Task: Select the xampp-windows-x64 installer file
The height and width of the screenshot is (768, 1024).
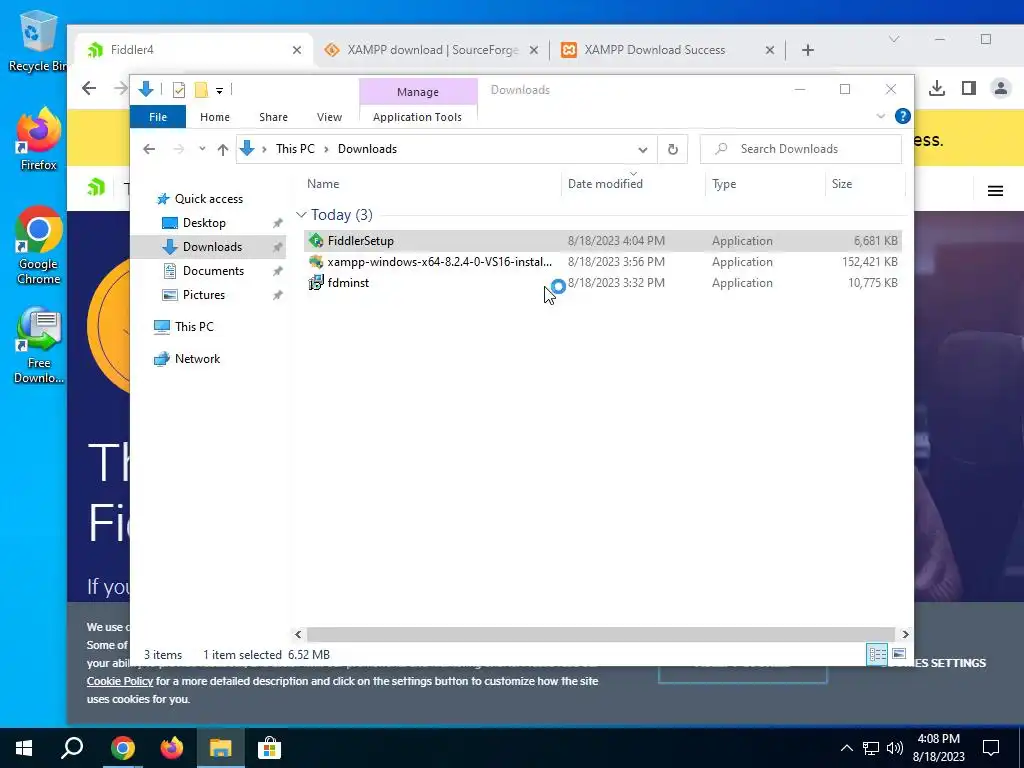Action: pos(602,262)
